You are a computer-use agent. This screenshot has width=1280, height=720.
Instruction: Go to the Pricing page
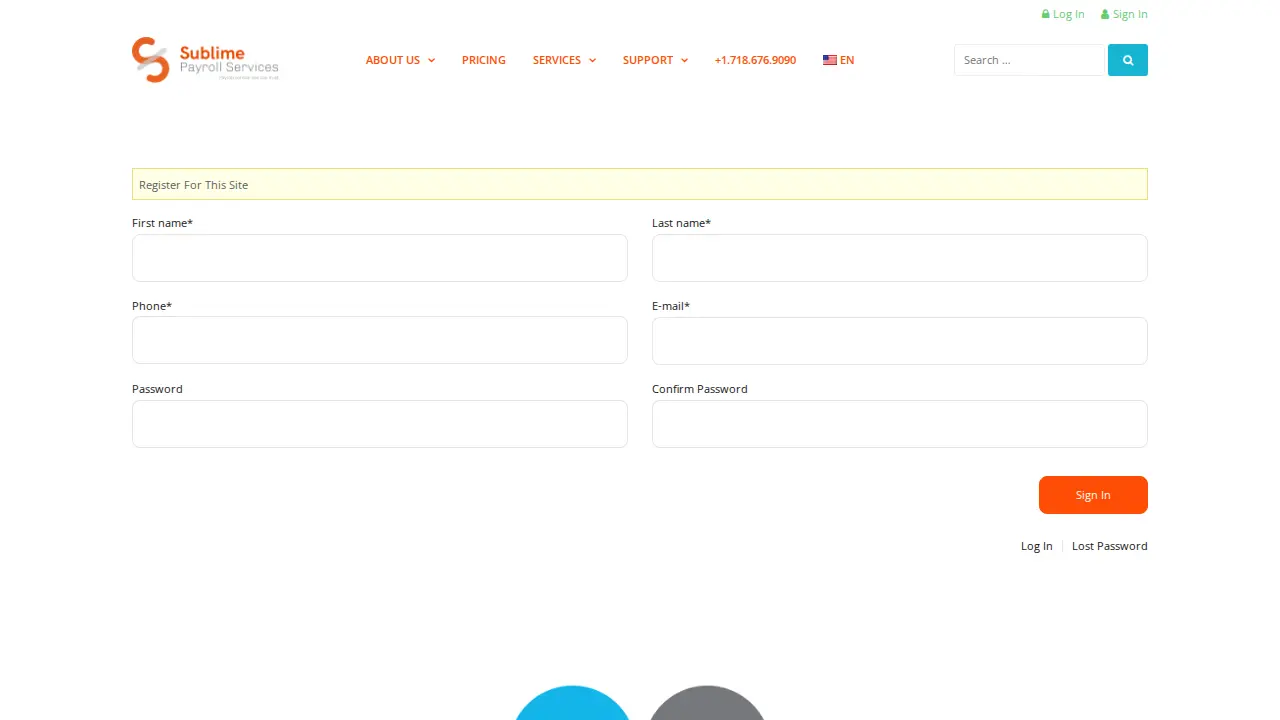[x=484, y=60]
